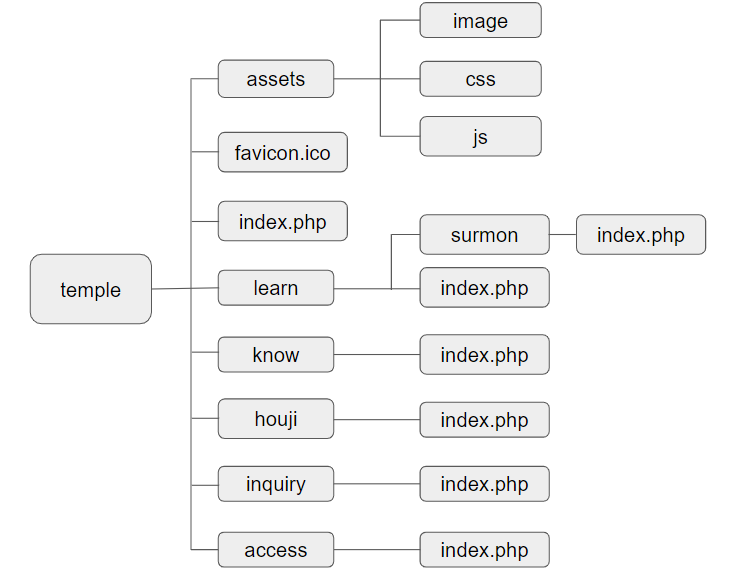Click the temple root node
The height and width of the screenshot is (574, 735).
click(x=91, y=289)
